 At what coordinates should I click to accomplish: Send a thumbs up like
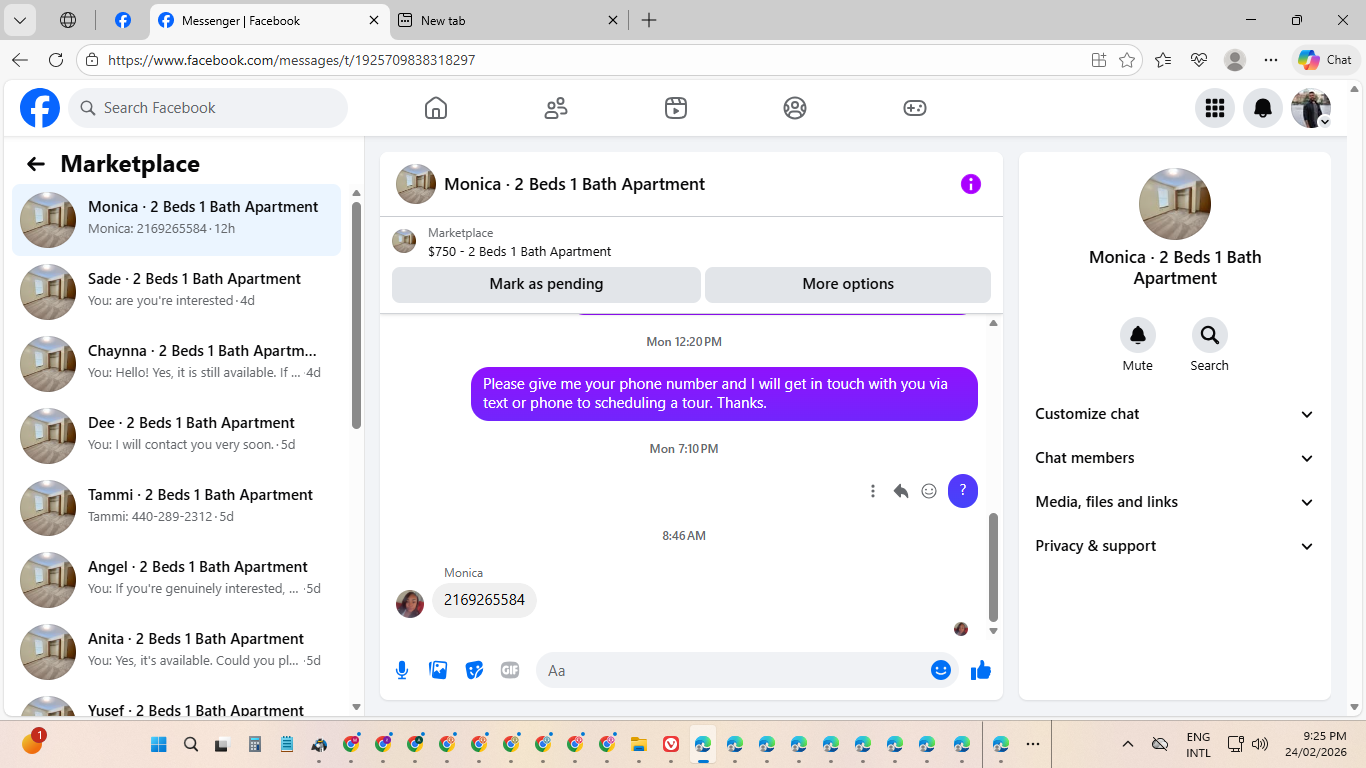click(981, 670)
